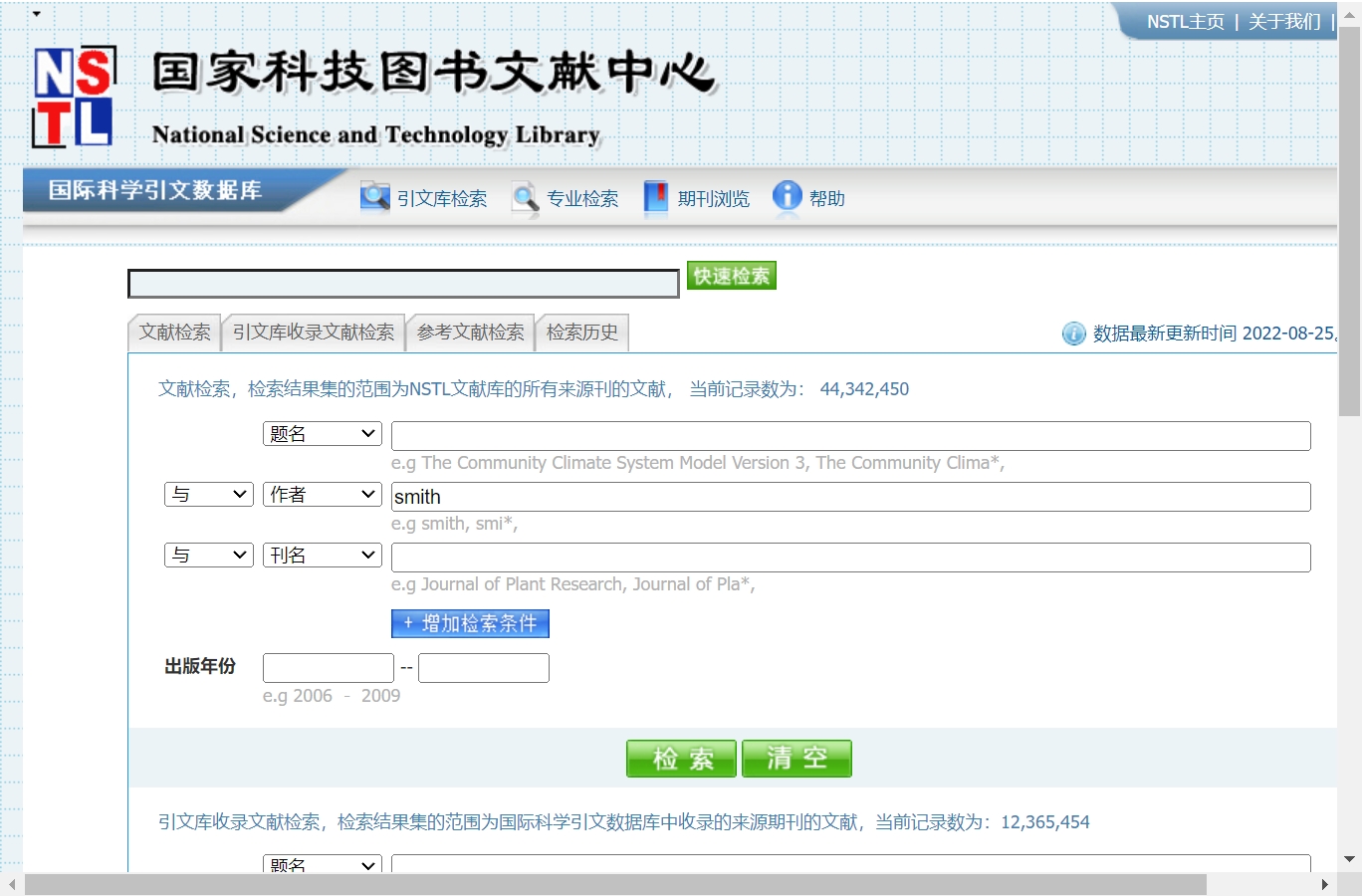
Task: Click the 快速检索 quick search button
Action: (x=732, y=276)
